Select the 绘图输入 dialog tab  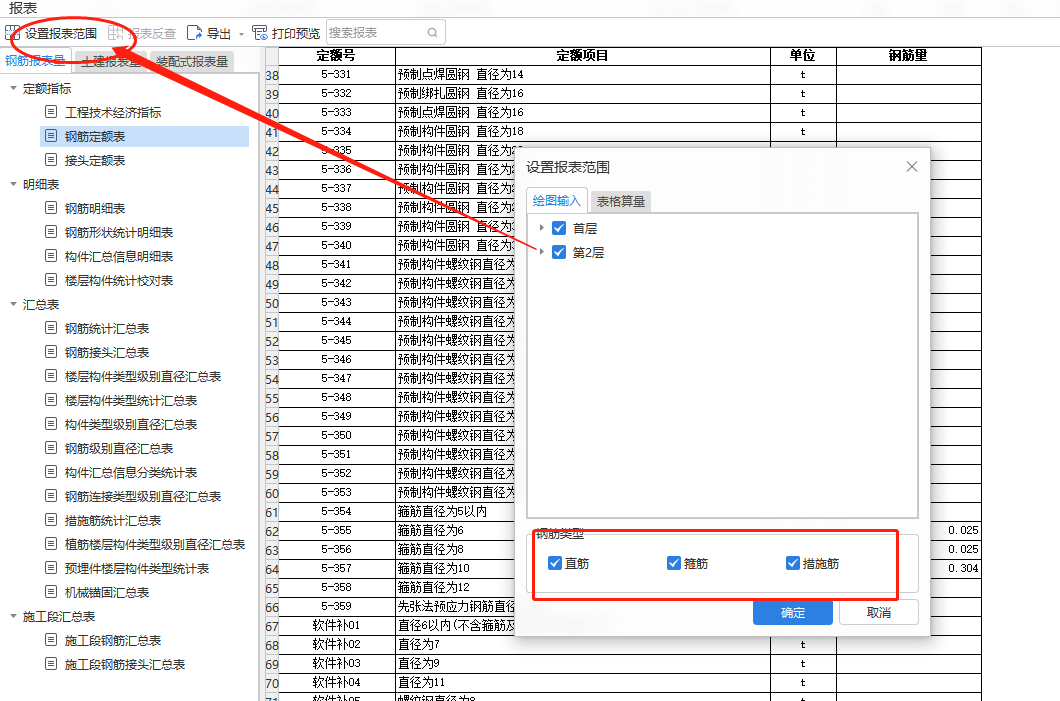point(556,200)
